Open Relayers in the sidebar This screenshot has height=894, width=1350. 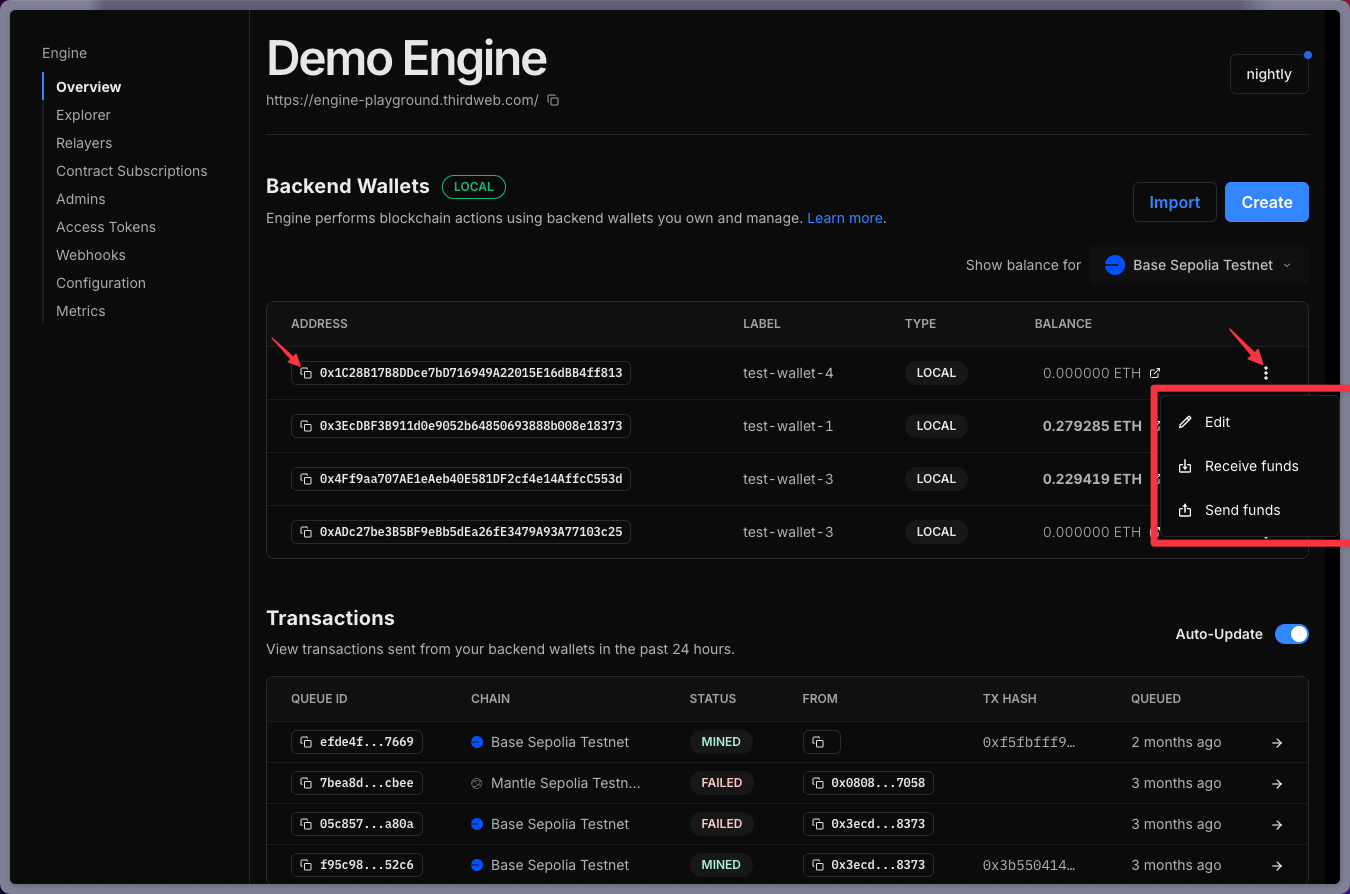coord(84,143)
